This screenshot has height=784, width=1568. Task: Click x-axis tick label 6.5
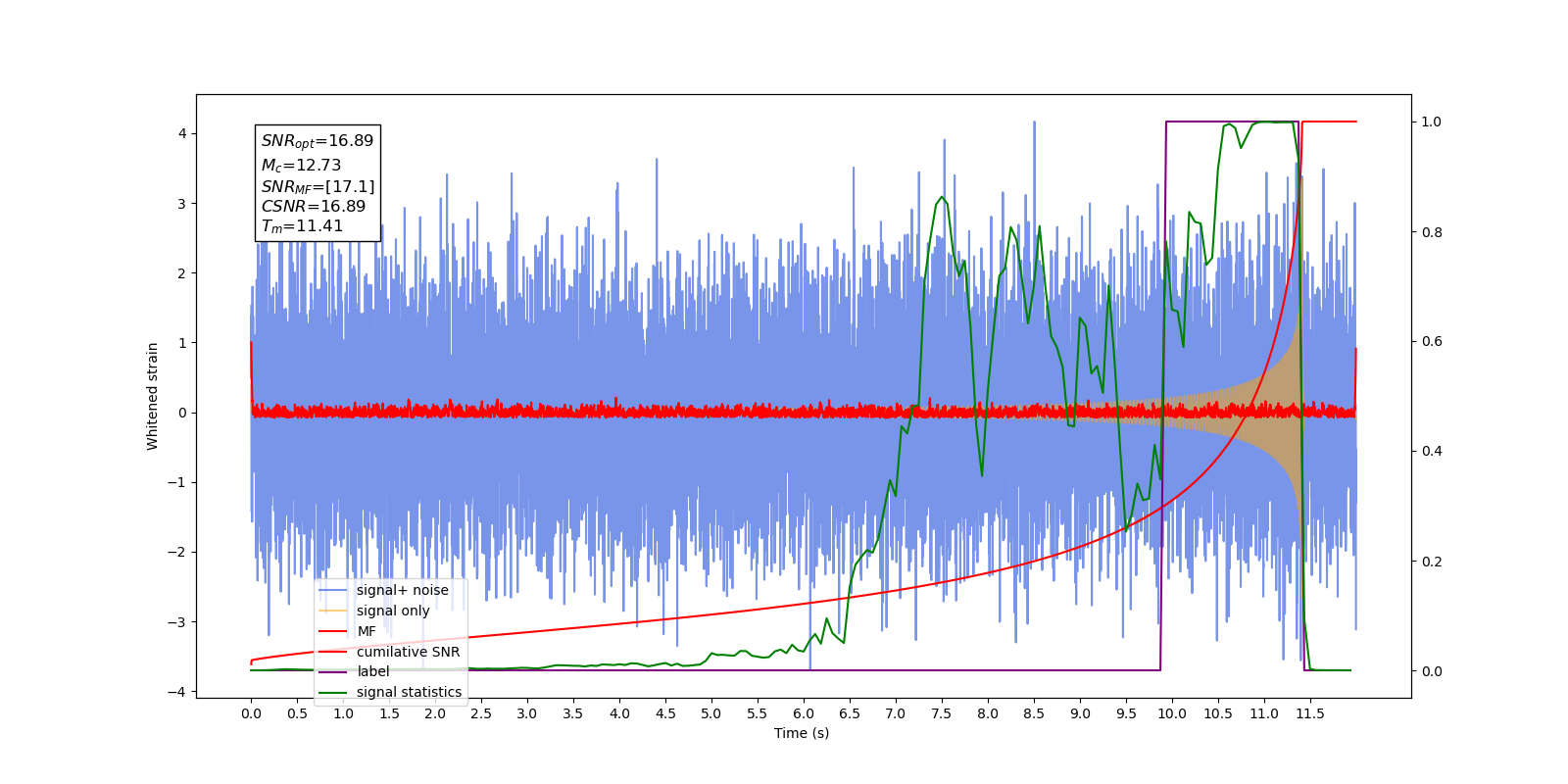point(850,713)
